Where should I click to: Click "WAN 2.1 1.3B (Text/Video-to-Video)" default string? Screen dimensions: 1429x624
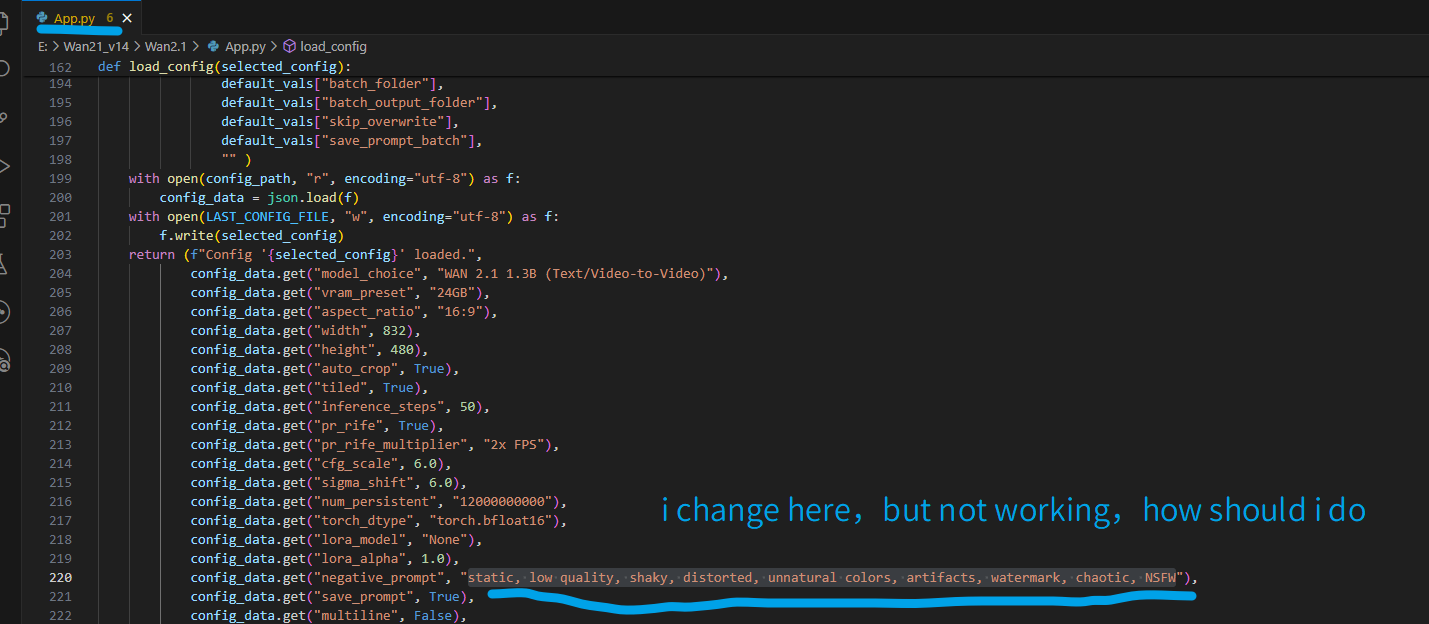[577, 274]
